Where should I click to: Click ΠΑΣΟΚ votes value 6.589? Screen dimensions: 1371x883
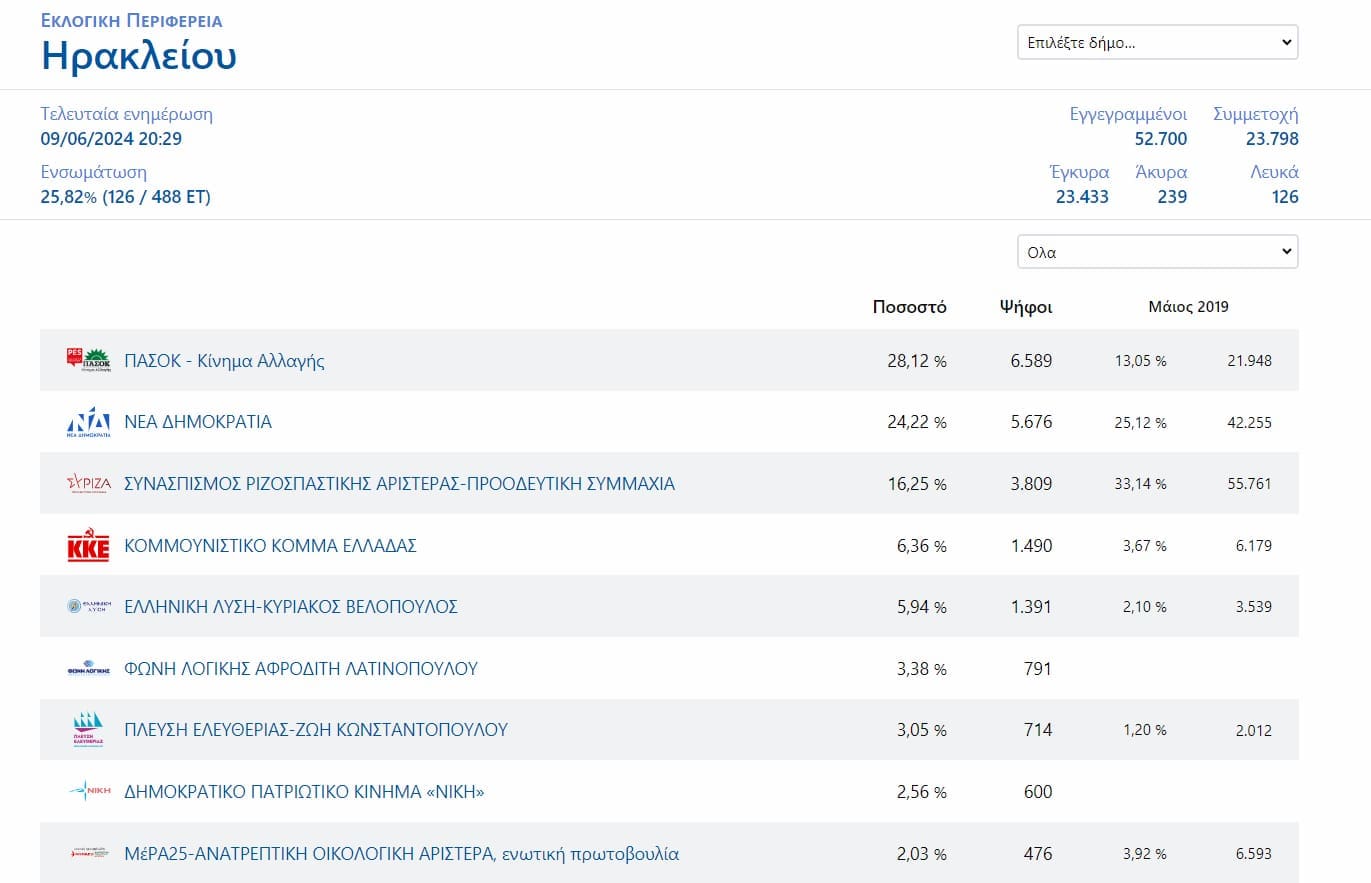coord(1031,361)
